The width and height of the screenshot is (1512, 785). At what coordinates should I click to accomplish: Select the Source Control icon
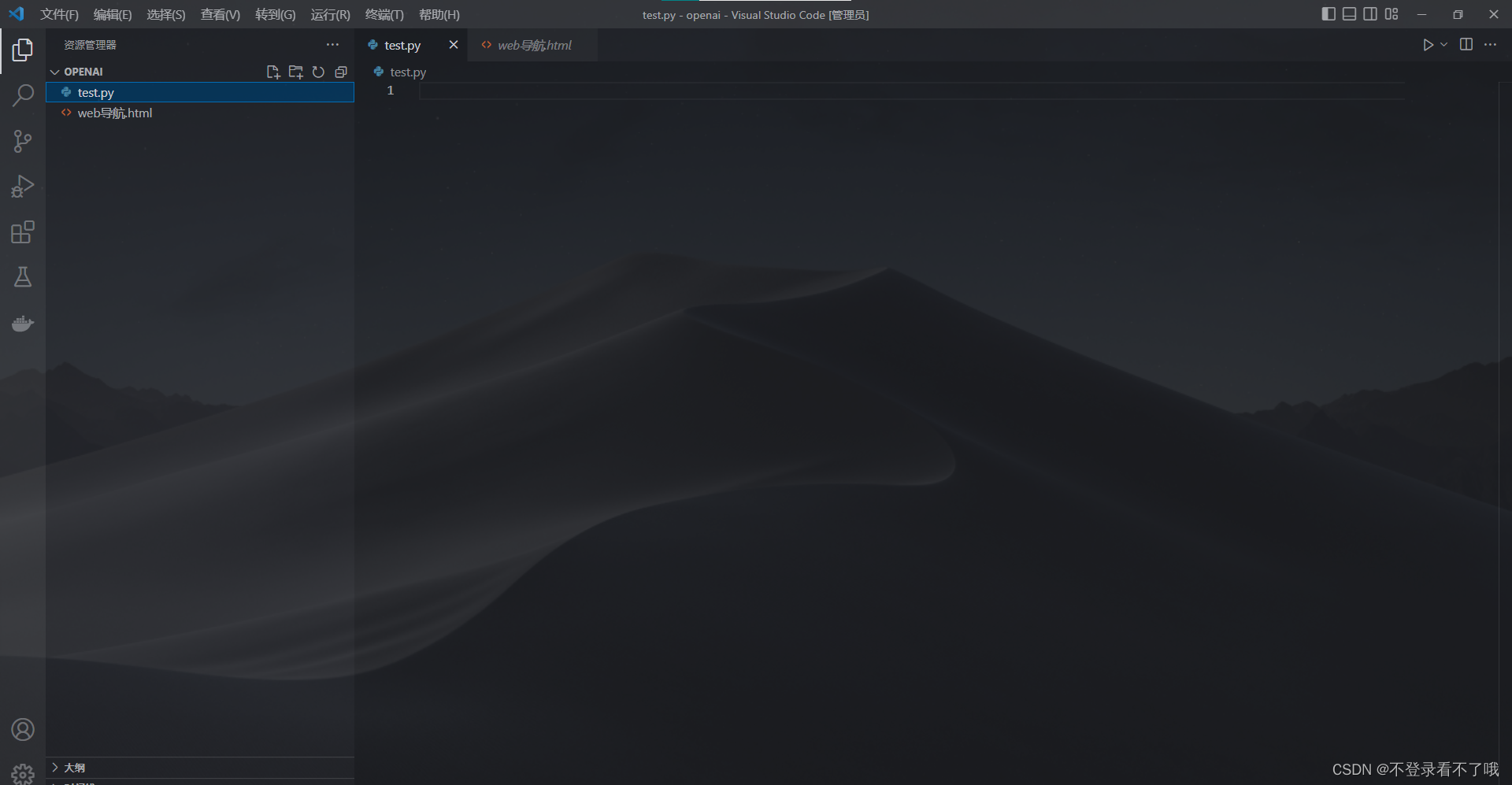[x=23, y=140]
